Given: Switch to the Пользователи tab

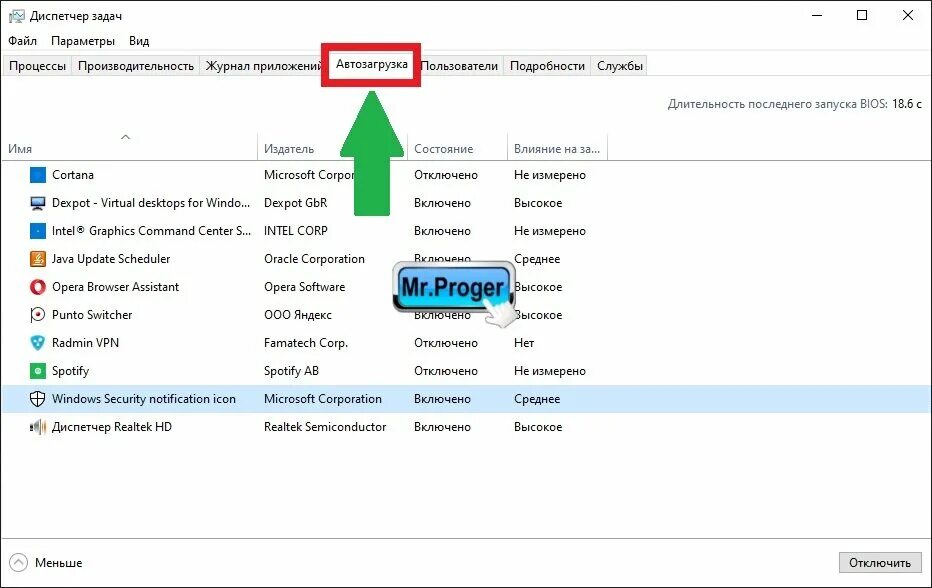Looking at the screenshot, I should pos(459,66).
